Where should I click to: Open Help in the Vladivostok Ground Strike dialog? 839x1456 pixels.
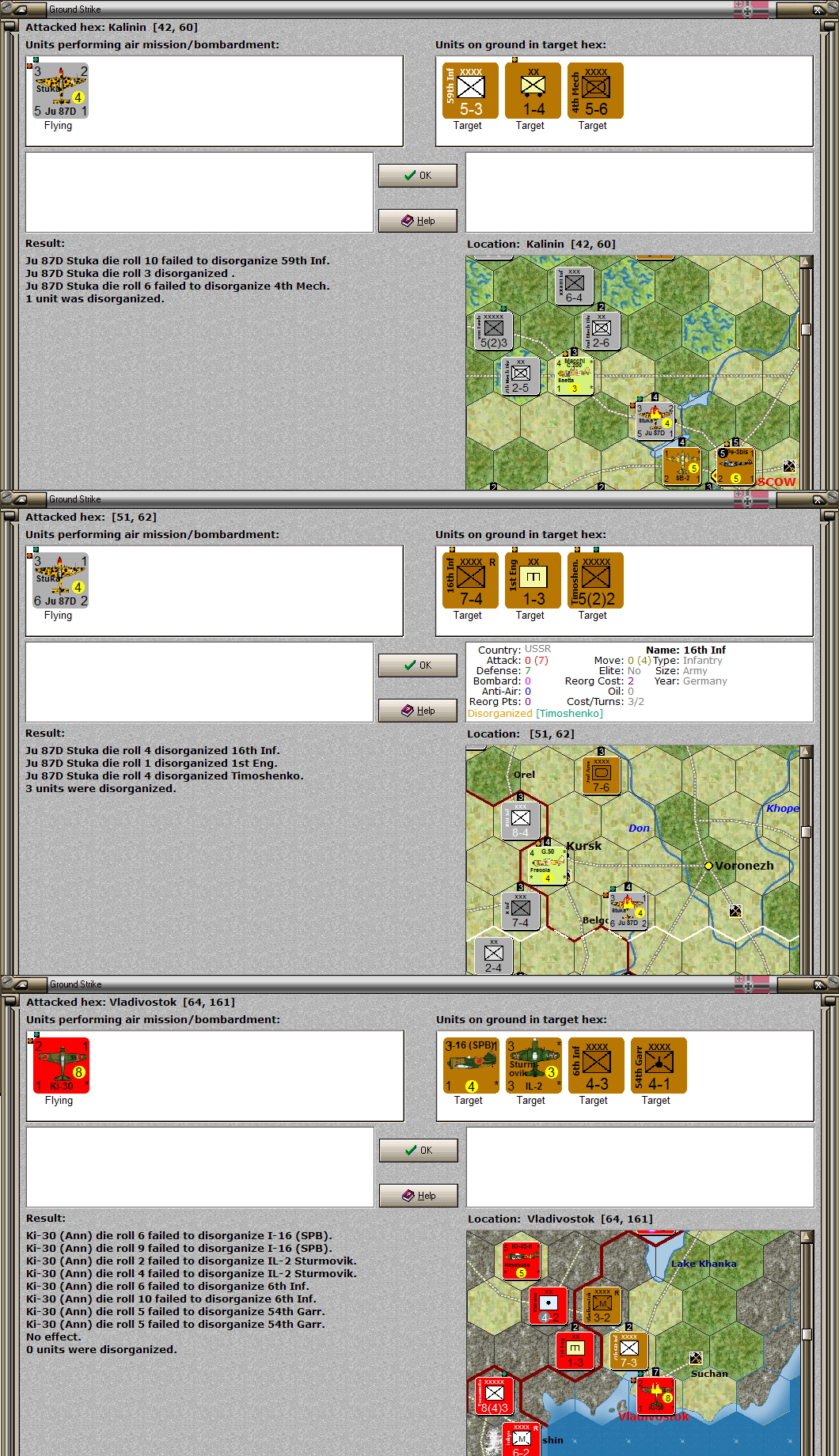tap(419, 1196)
